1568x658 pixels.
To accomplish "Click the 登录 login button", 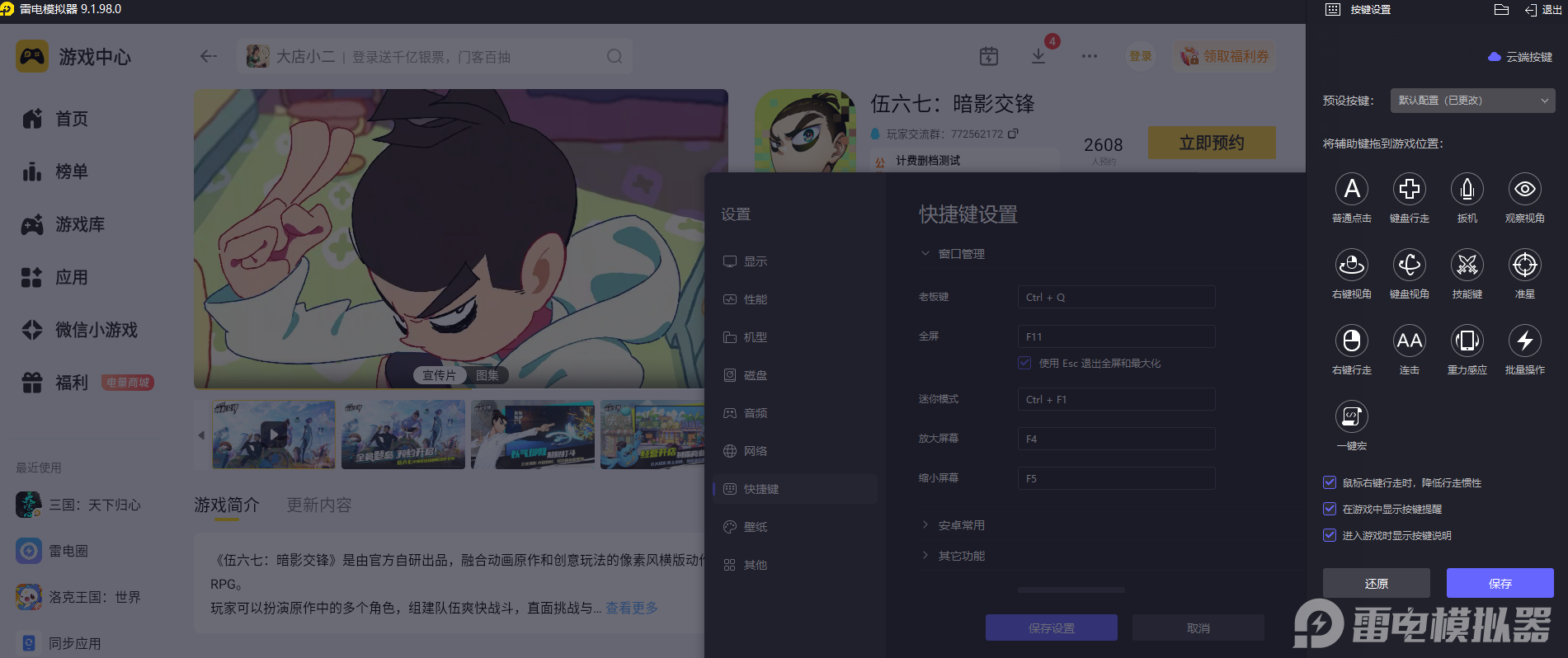I will click(x=1140, y=56).
